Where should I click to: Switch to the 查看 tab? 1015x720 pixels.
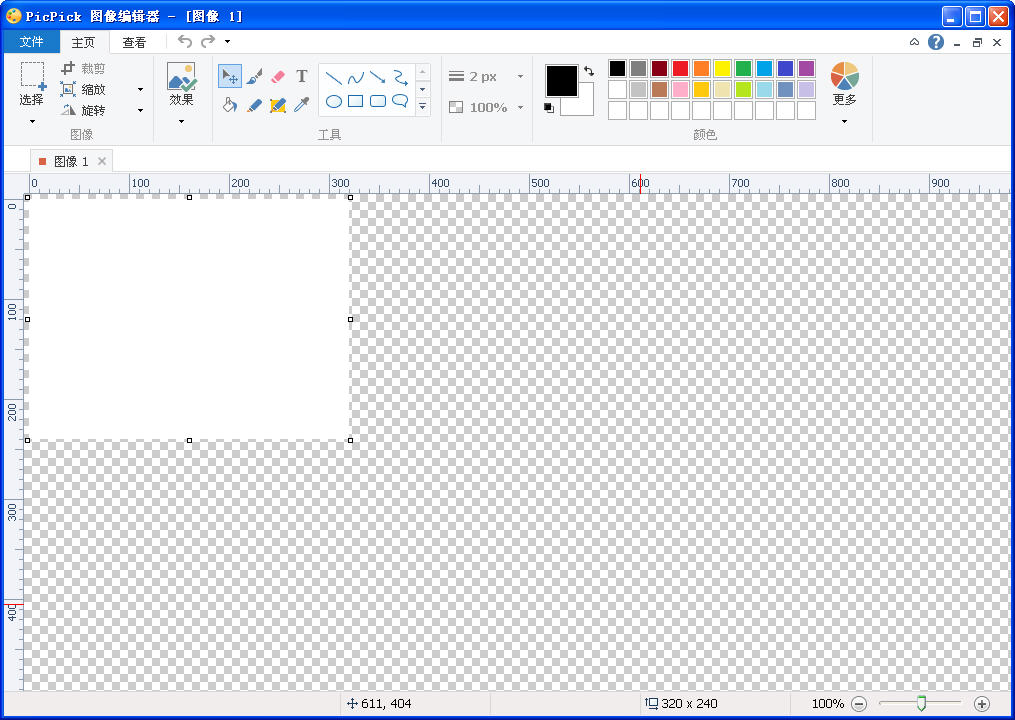(134, 42)
